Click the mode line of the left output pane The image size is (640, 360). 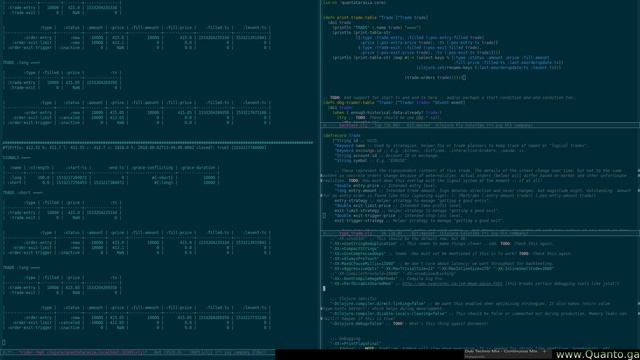138,352
